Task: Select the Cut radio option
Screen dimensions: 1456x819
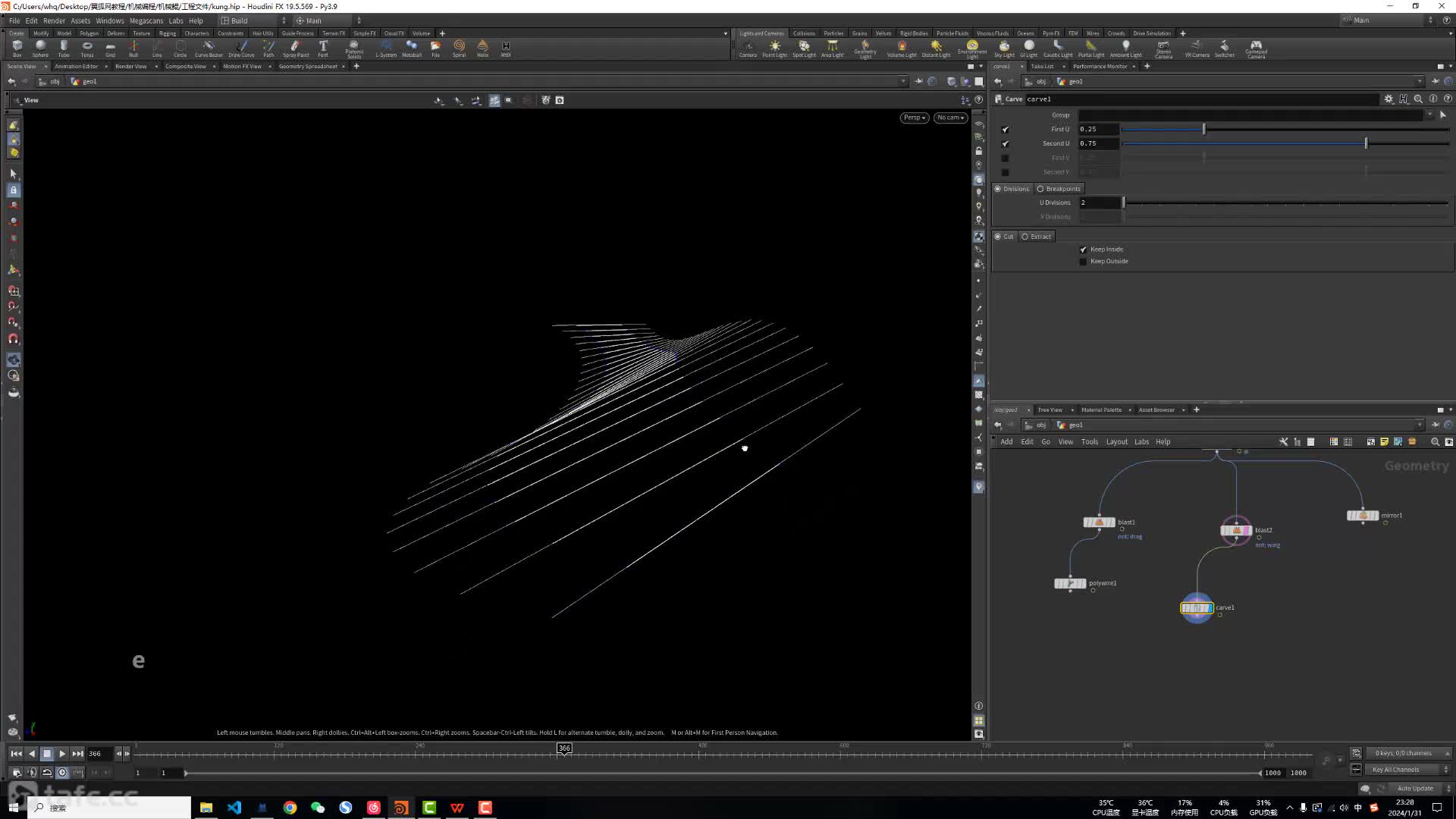Action: coord(1003,237)
